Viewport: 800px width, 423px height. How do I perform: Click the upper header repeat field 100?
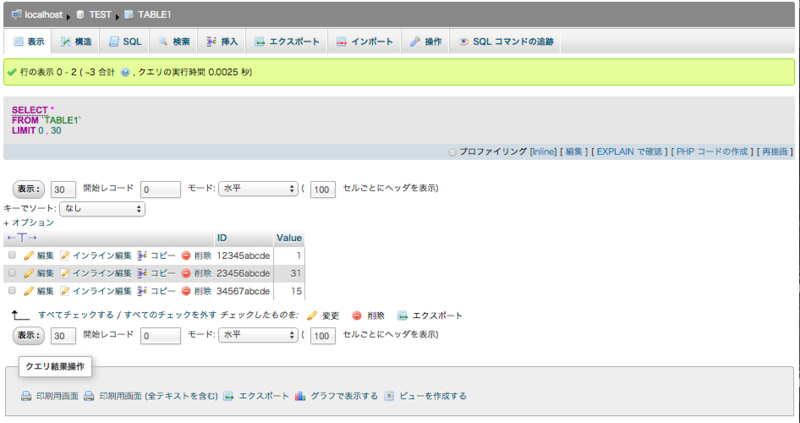[322, 189]
